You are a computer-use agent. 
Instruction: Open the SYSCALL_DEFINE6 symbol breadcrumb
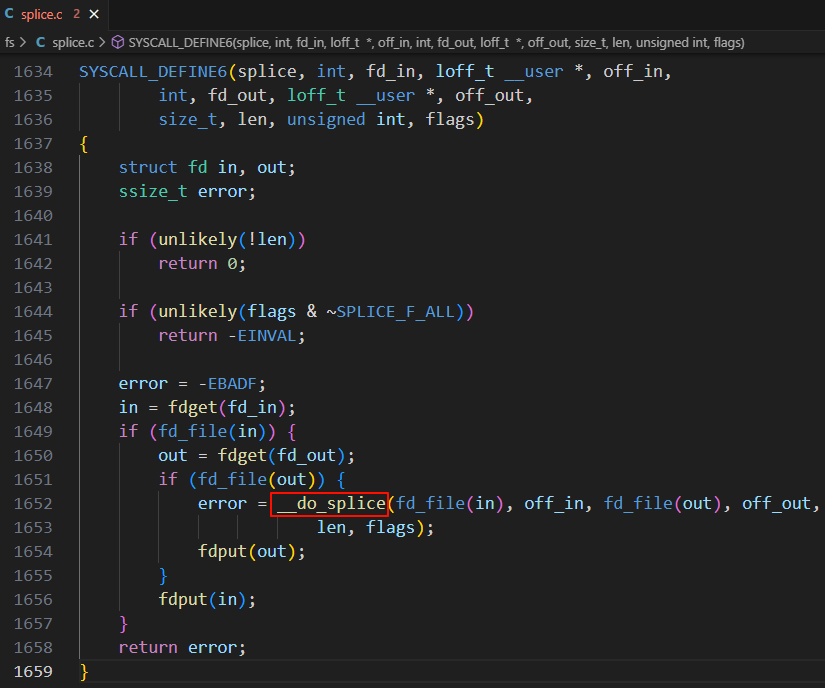(x=436, y=43)
